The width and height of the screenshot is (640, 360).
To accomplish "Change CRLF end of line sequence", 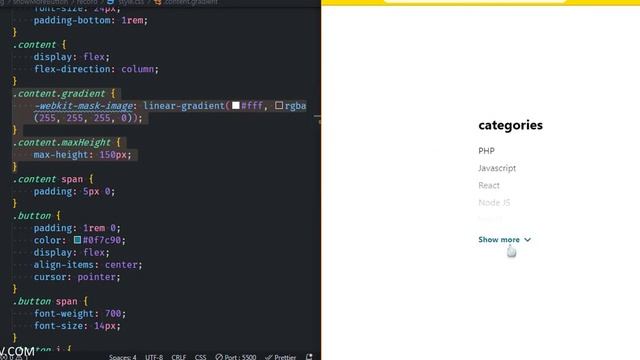I will click(179, 357).
